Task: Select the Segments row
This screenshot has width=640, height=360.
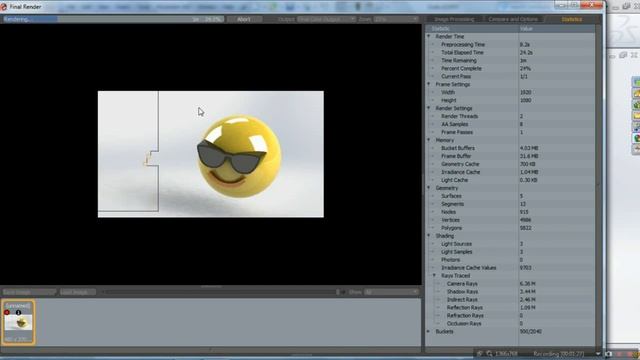Action: point(510,204)
